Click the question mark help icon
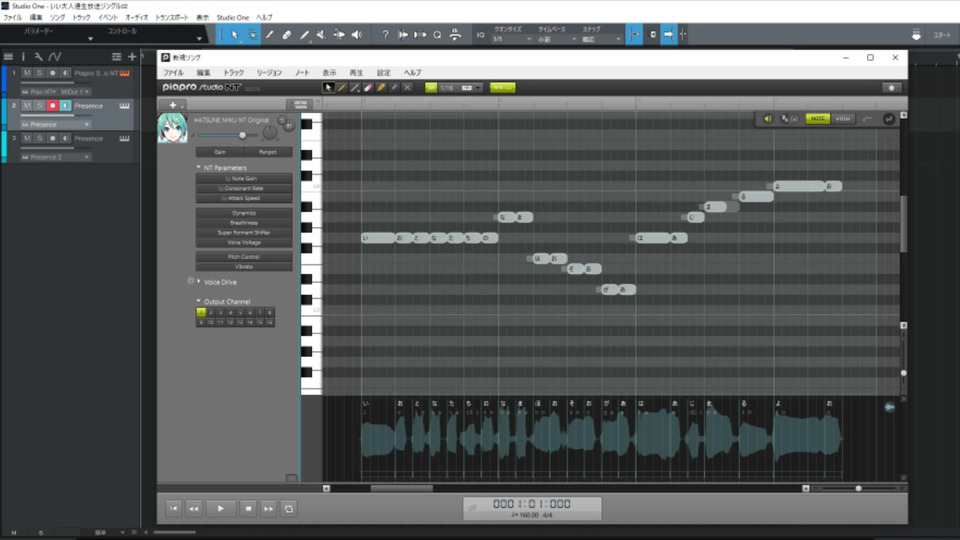This screenshot has width=960, height=540. (x=385, y=35)
